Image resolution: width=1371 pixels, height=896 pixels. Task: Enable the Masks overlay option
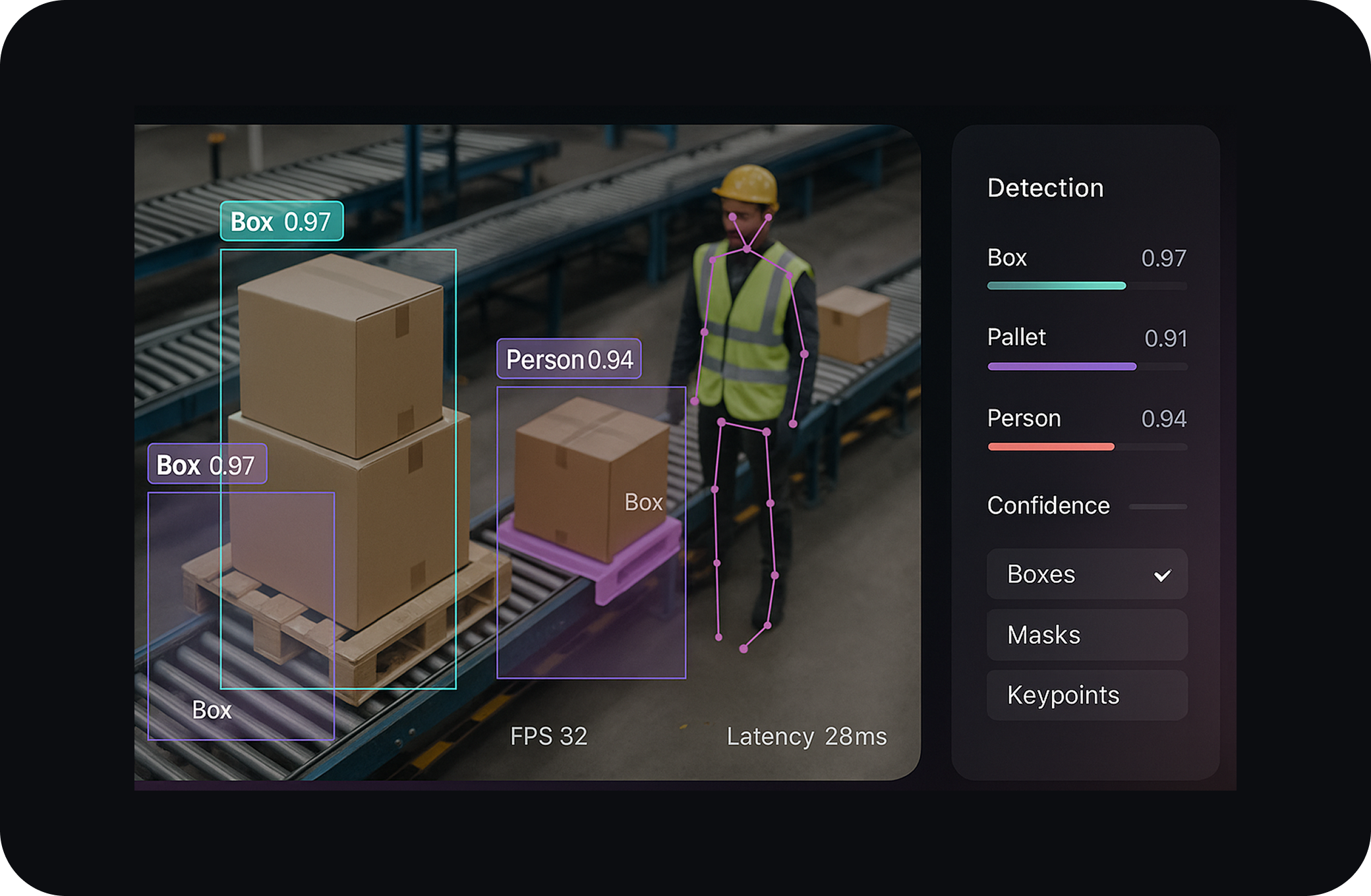1086,635
